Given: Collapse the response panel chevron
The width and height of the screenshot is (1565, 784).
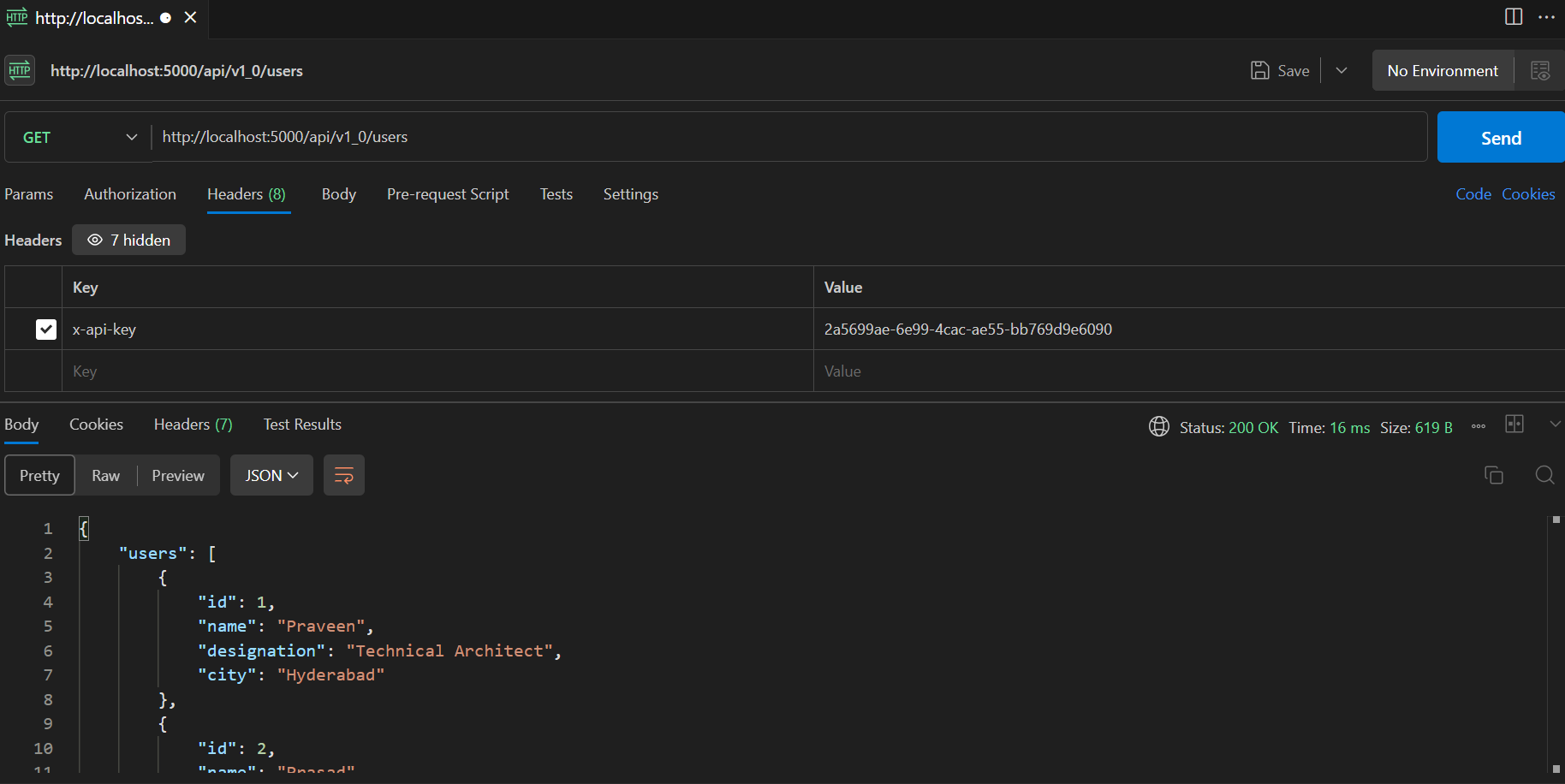Looking at the screenshot, I should click(x=1555, y=425).
